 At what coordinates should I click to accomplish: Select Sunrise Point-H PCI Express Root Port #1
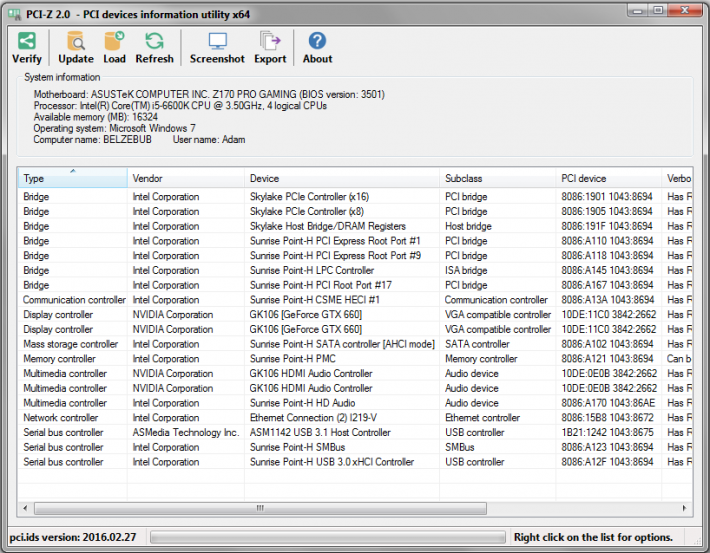(x=355, y=241)
